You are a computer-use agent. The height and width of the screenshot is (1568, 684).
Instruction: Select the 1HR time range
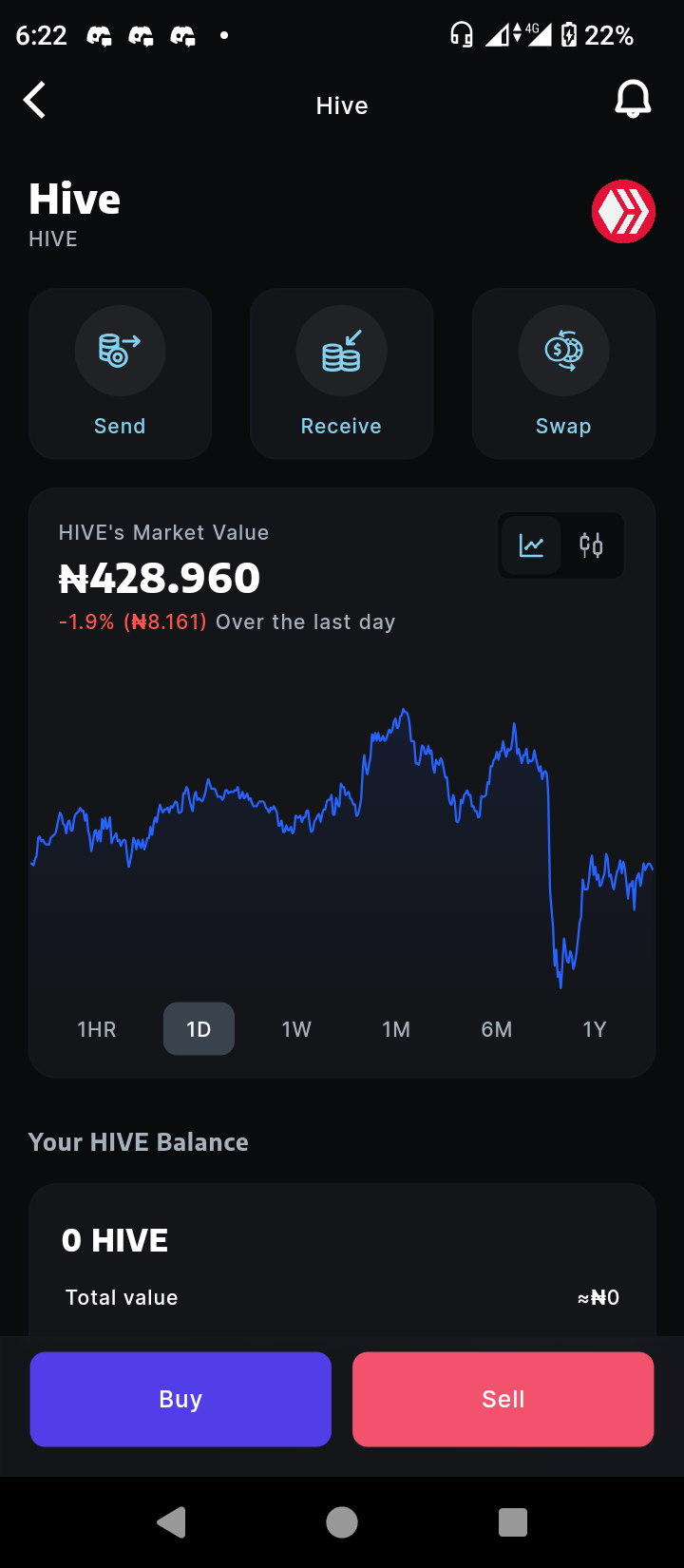coord(97,1029)
